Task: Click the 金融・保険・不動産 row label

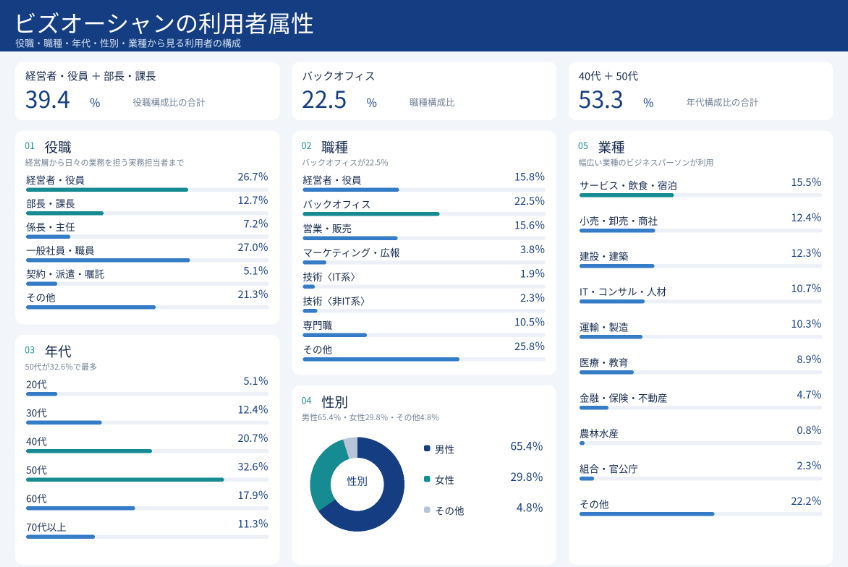Action: pyautogui.click(x=623, y=398)
